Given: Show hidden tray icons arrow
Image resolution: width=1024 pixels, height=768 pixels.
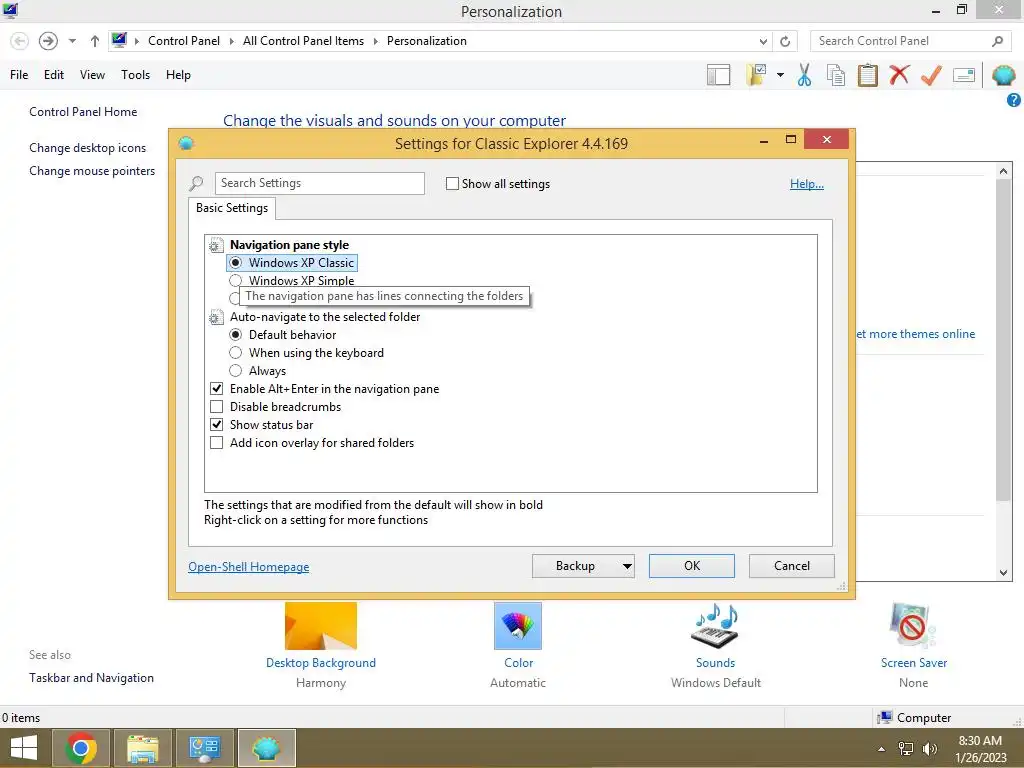Looking at the screenshot, I should [881, 749].
